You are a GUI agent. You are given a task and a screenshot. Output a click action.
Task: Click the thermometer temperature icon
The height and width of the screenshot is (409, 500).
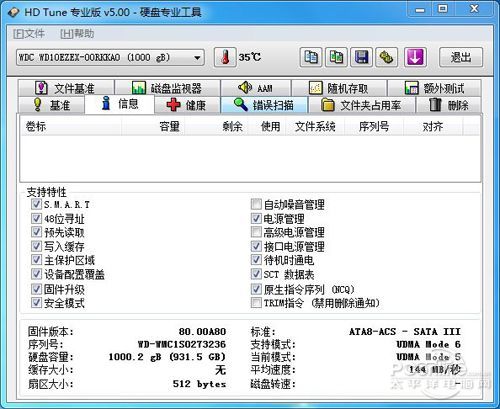click(x=225, y=57)
